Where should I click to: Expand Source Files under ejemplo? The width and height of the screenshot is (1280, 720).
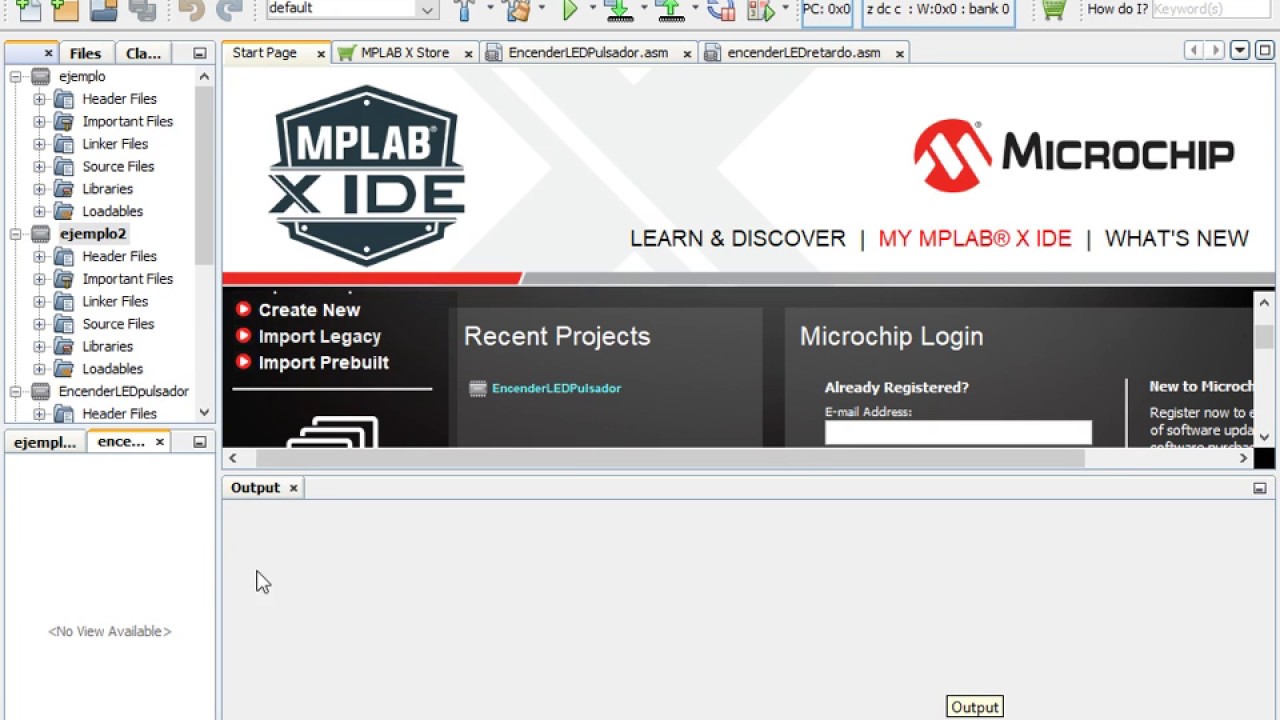(x=40, y=166)
